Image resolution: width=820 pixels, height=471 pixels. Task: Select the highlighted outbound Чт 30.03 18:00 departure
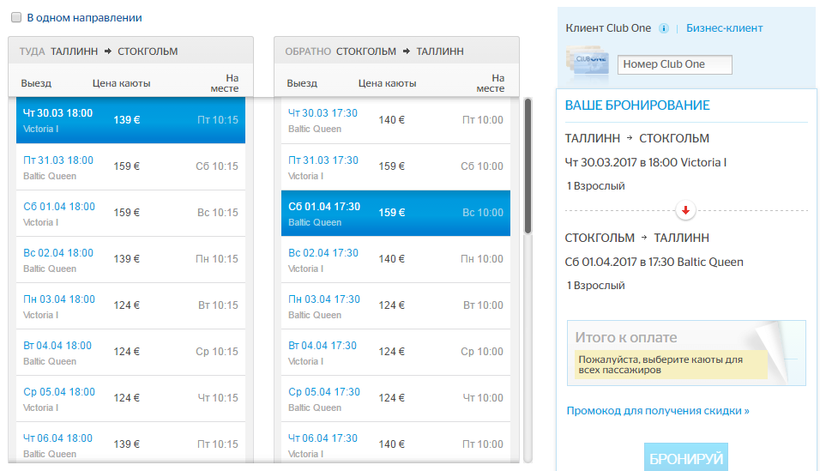click(130, 120)
